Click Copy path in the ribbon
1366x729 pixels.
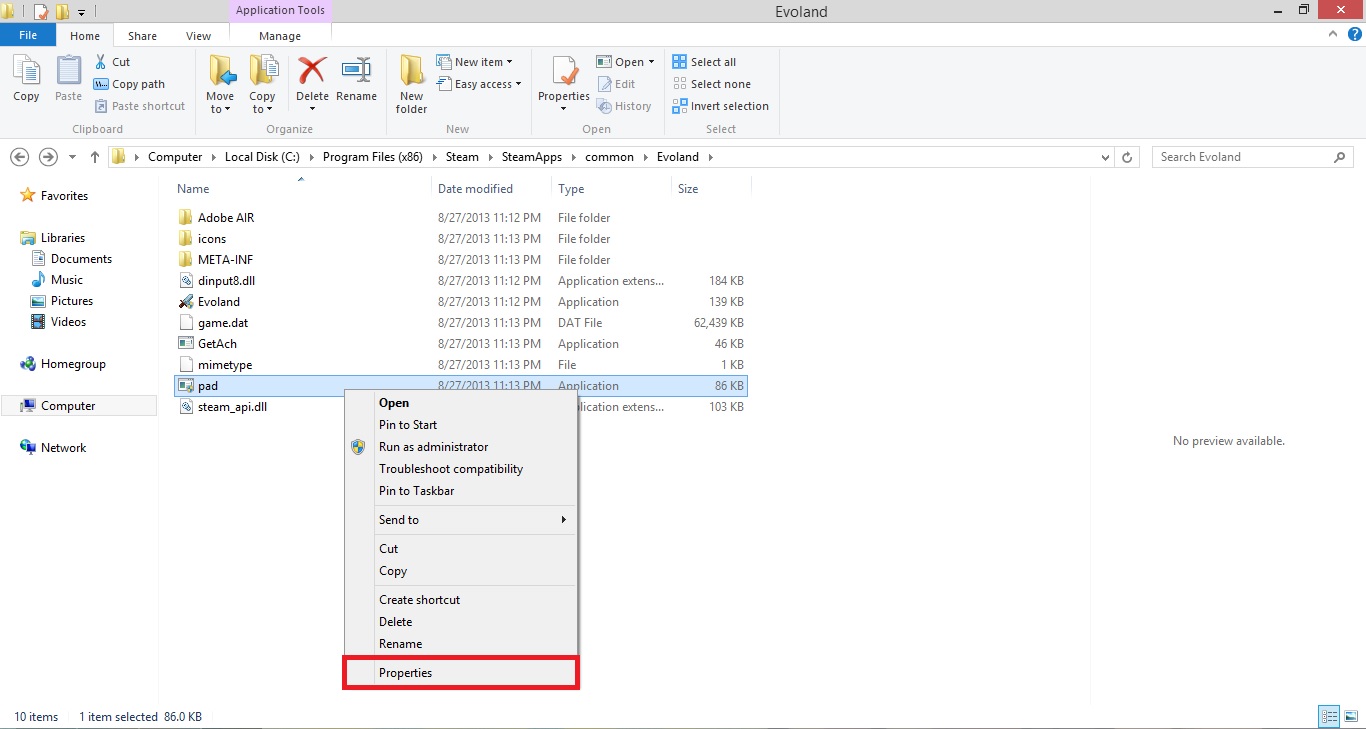tap(129, 84)
